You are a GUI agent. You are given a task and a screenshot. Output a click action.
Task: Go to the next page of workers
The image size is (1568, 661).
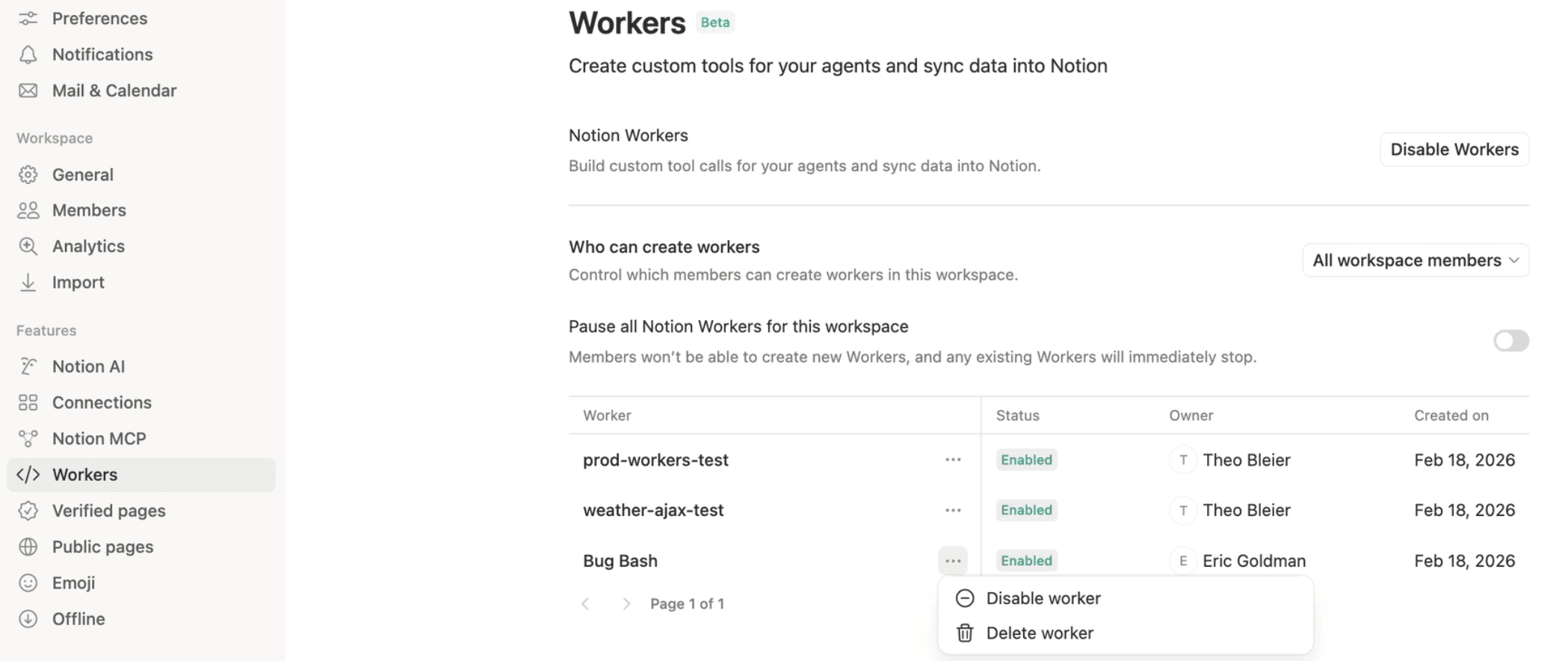click(626, 603)
